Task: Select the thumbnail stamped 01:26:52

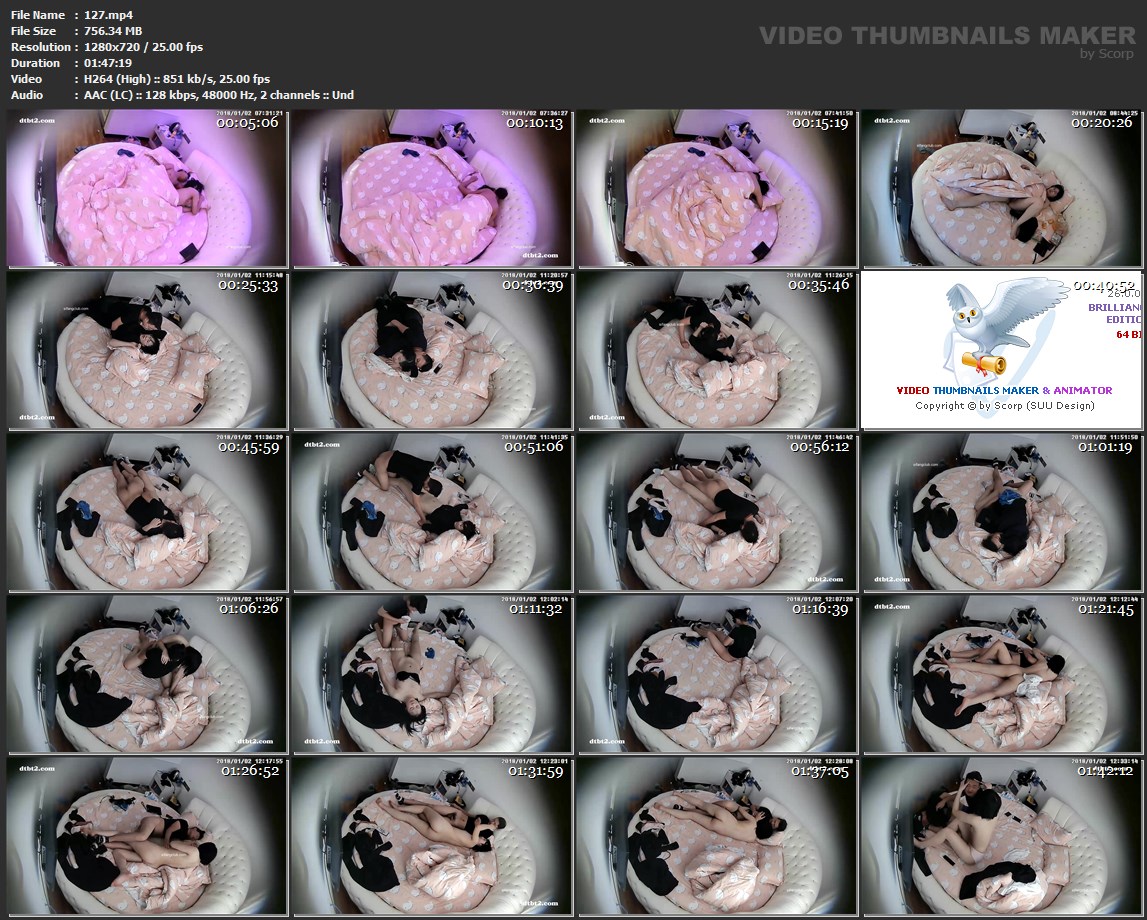Action: (147, 837)
